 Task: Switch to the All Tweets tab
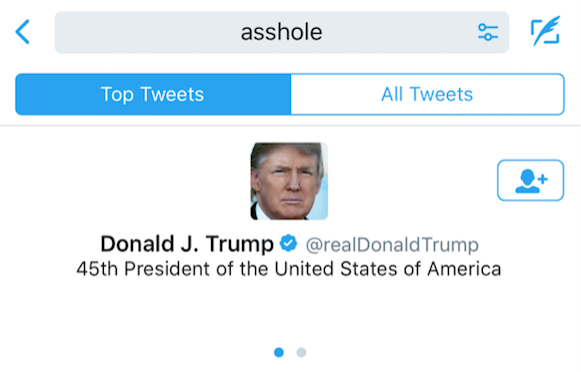pyautogui.click(x=428, y=94)
